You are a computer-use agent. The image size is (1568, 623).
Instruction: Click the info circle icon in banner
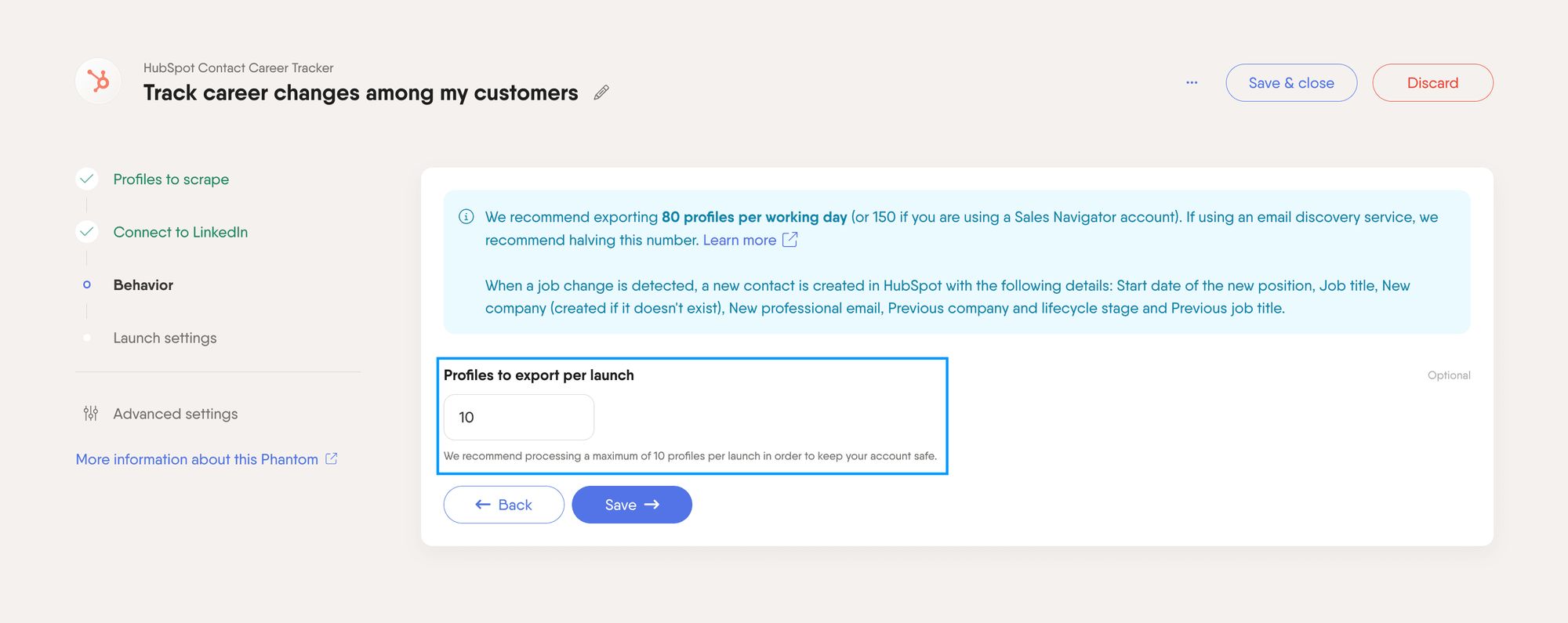click(466, 217)
